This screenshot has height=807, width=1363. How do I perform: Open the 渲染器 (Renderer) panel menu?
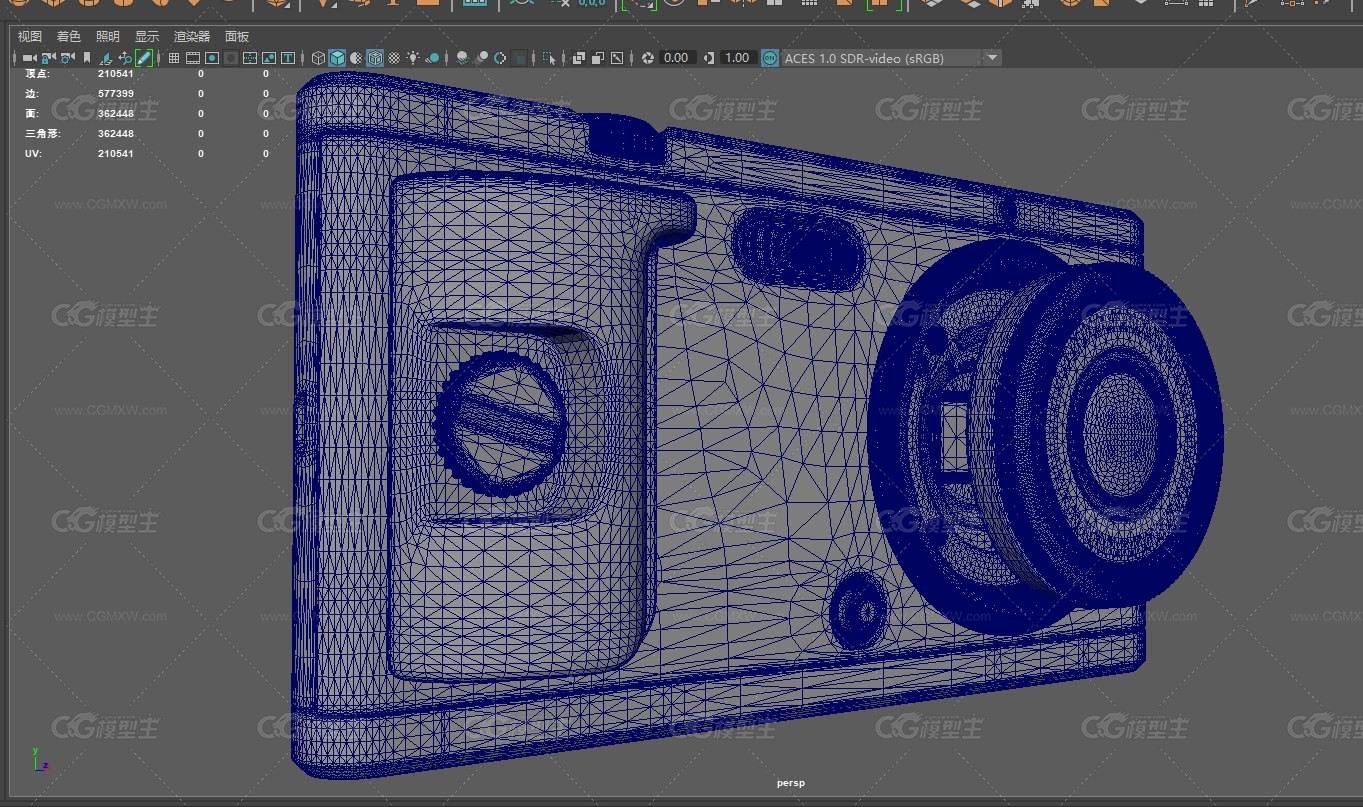click(191, 37)
